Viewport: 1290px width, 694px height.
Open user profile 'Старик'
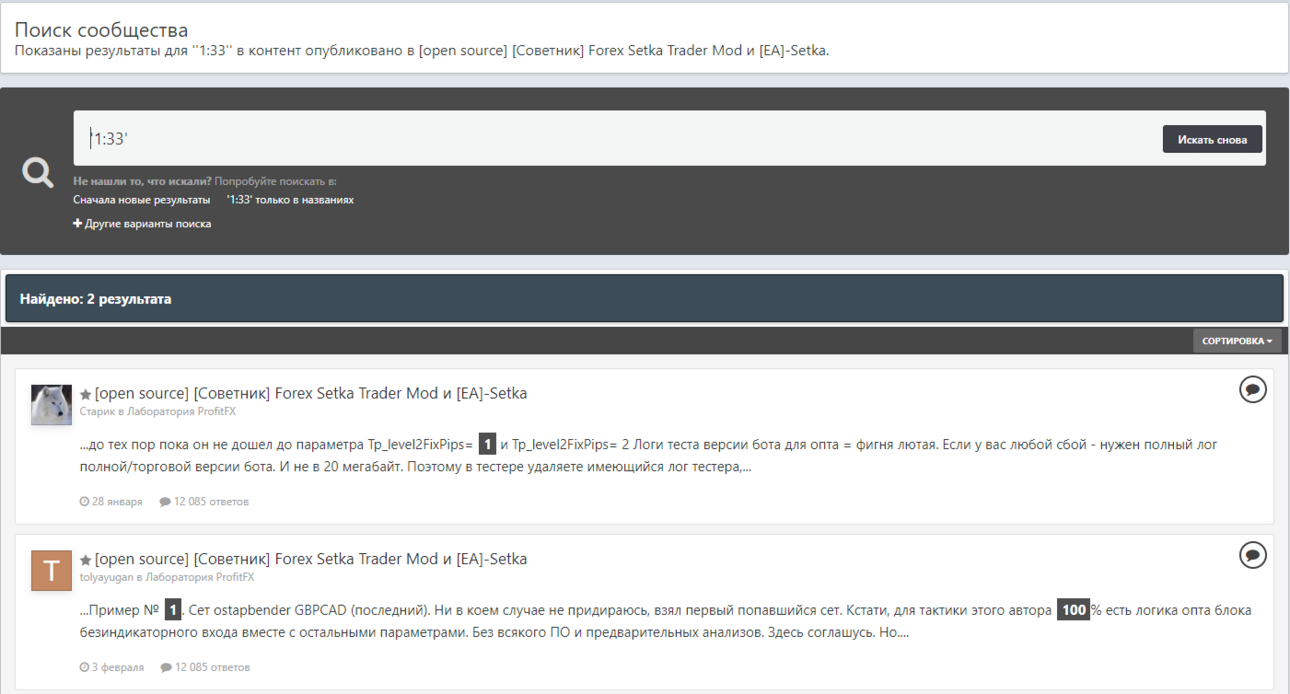pos(97,411)
